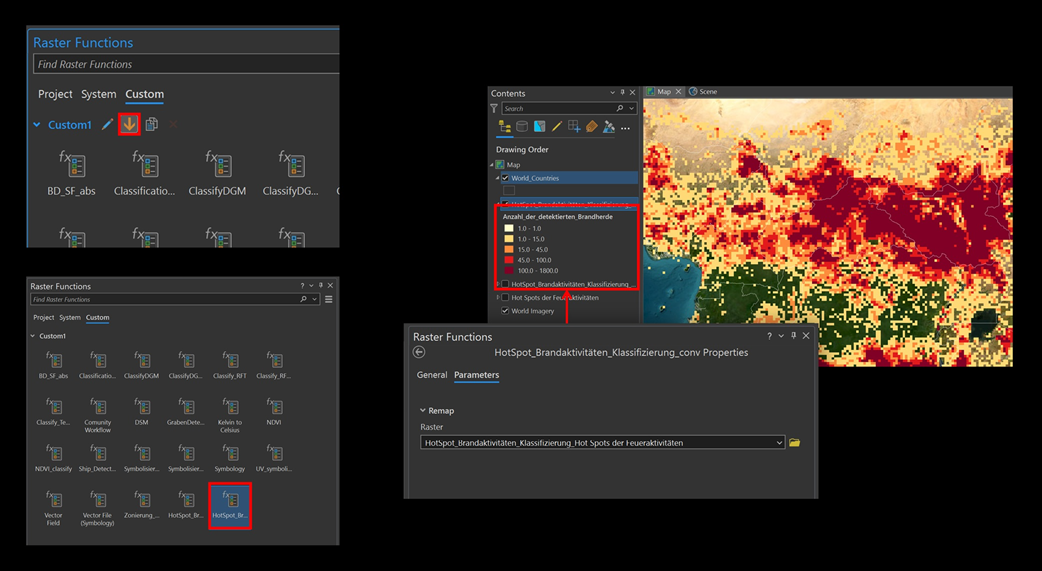Open search options dropdown in lower Raster Functions
Screen dimensions: 1042x571
pos(314,299)
